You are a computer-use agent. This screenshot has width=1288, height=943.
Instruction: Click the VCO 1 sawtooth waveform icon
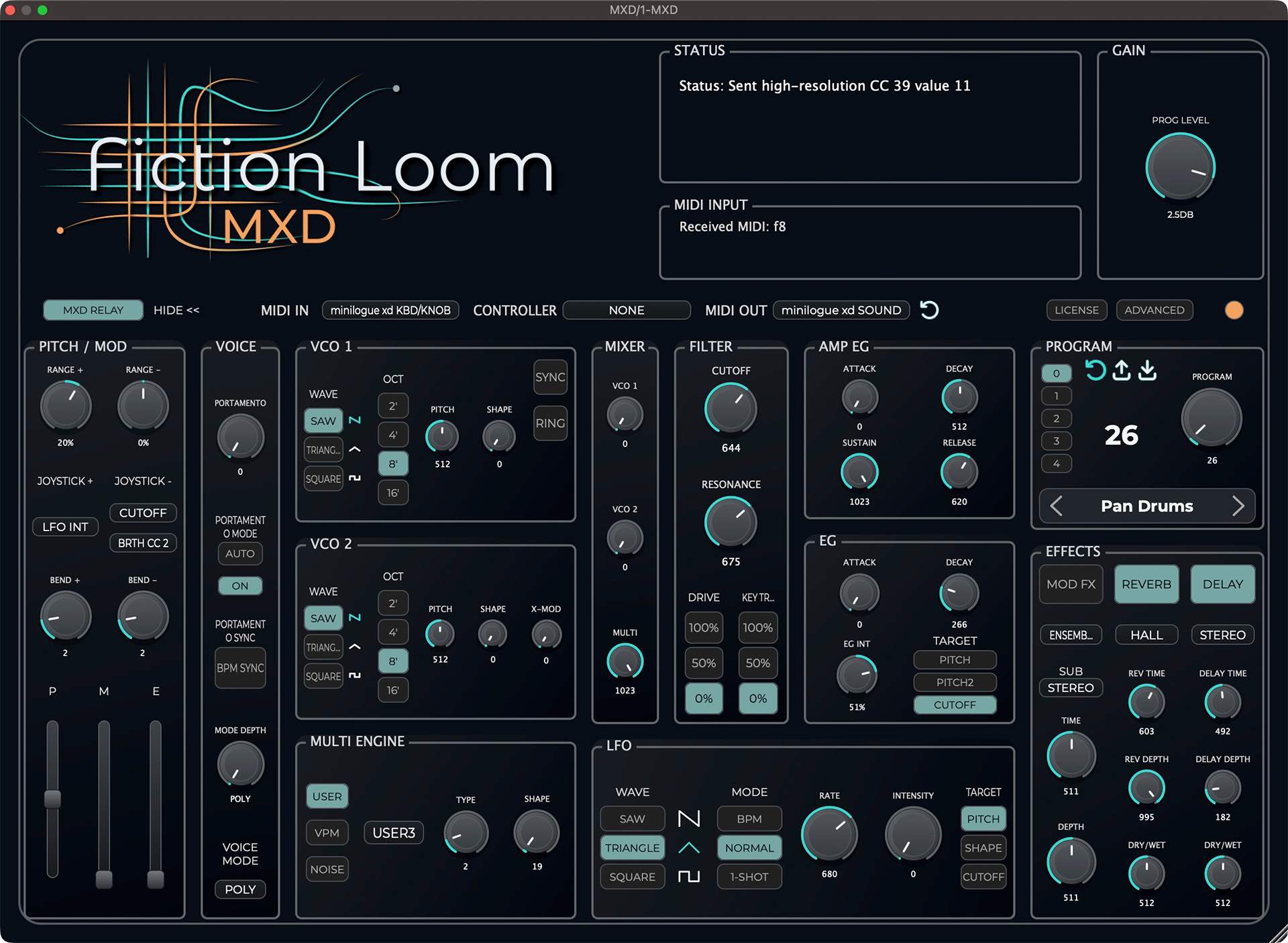355,421
